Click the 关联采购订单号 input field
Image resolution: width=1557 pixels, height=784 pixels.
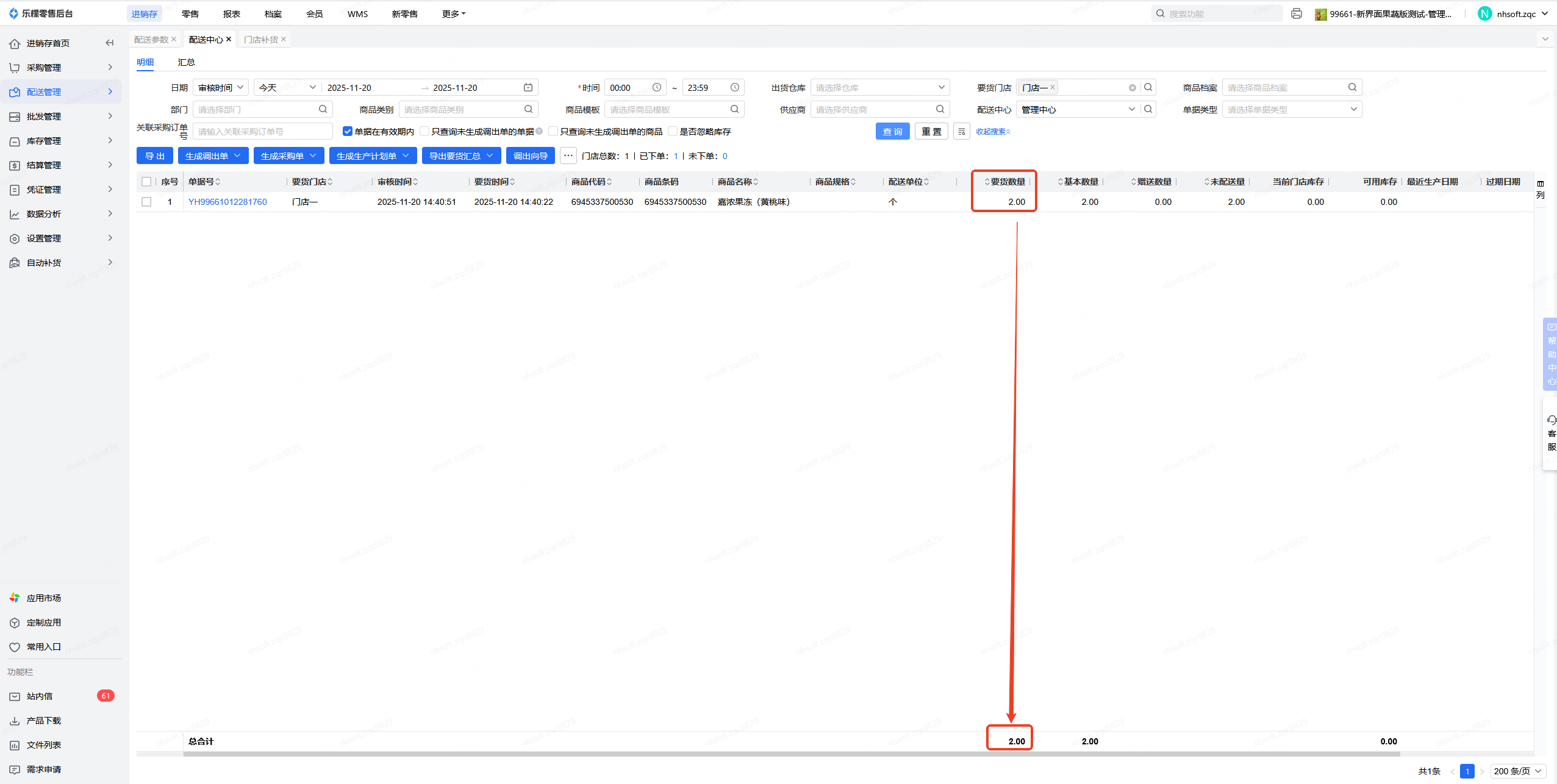(262, 132)
